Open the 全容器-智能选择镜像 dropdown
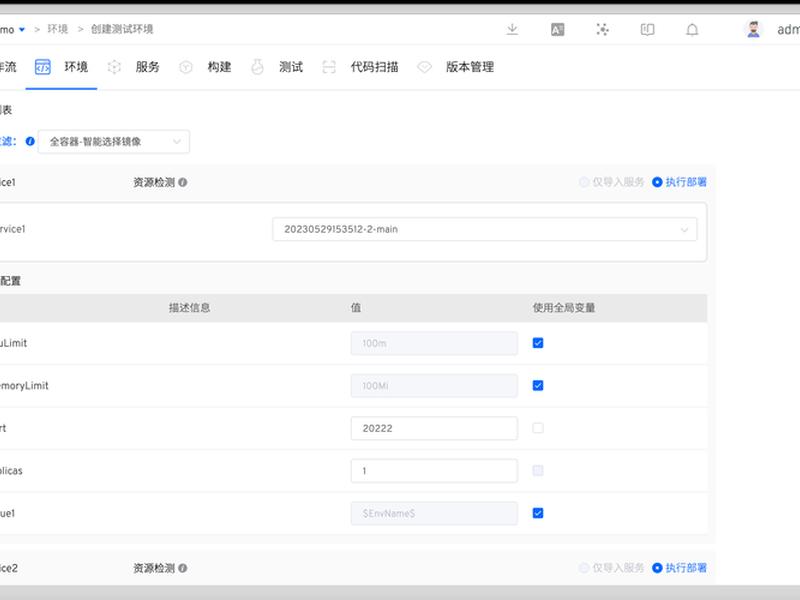Viewport: 800px width, 600px height. pyautogui.click(x=114, y=141)
